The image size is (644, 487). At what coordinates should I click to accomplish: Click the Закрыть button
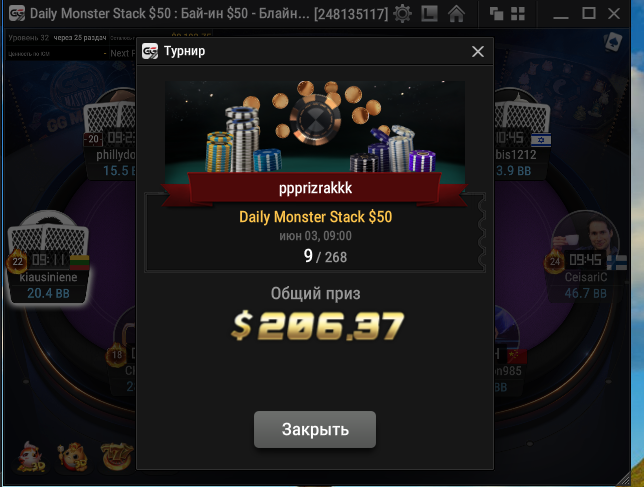(x=315, y=429)
